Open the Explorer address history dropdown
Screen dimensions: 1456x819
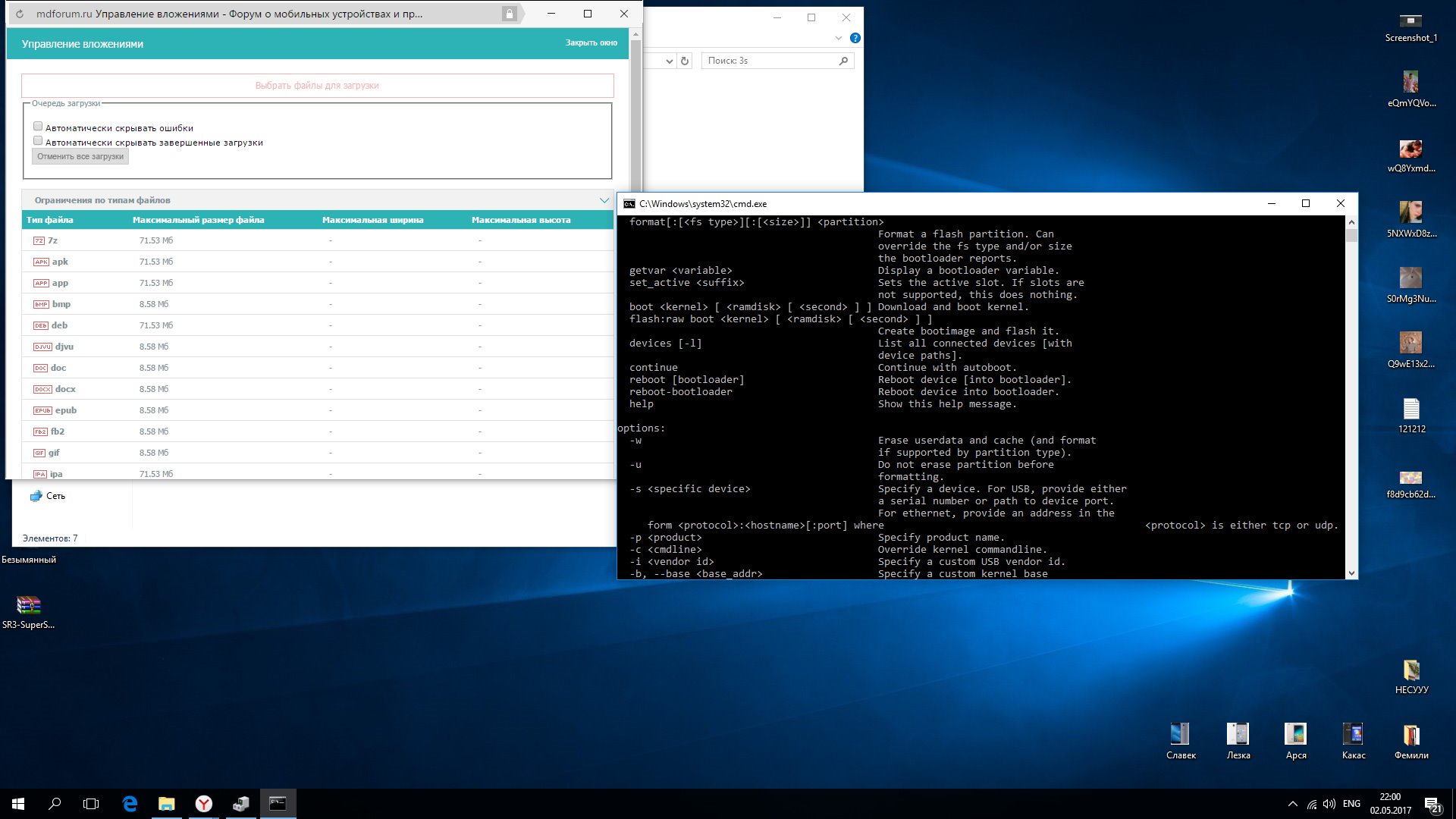[x=669, y=61]
